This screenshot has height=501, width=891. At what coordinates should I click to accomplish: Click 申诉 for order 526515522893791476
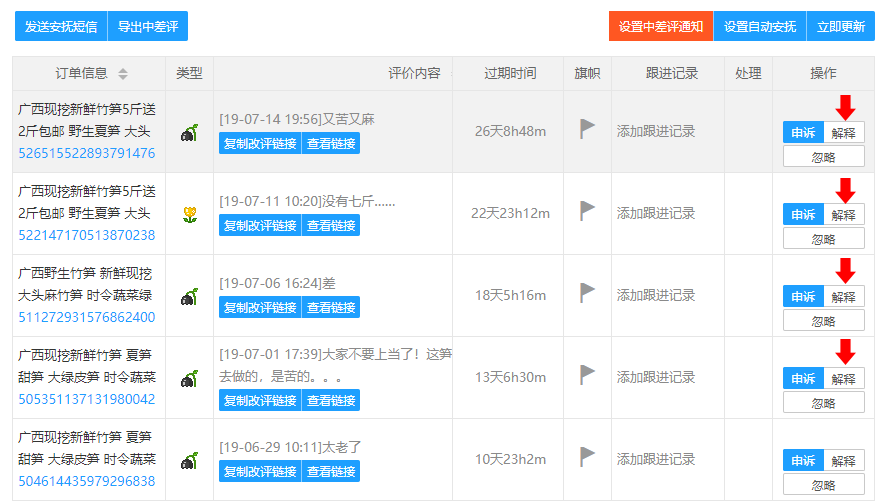pyautogui.click(x=803, y=132)
